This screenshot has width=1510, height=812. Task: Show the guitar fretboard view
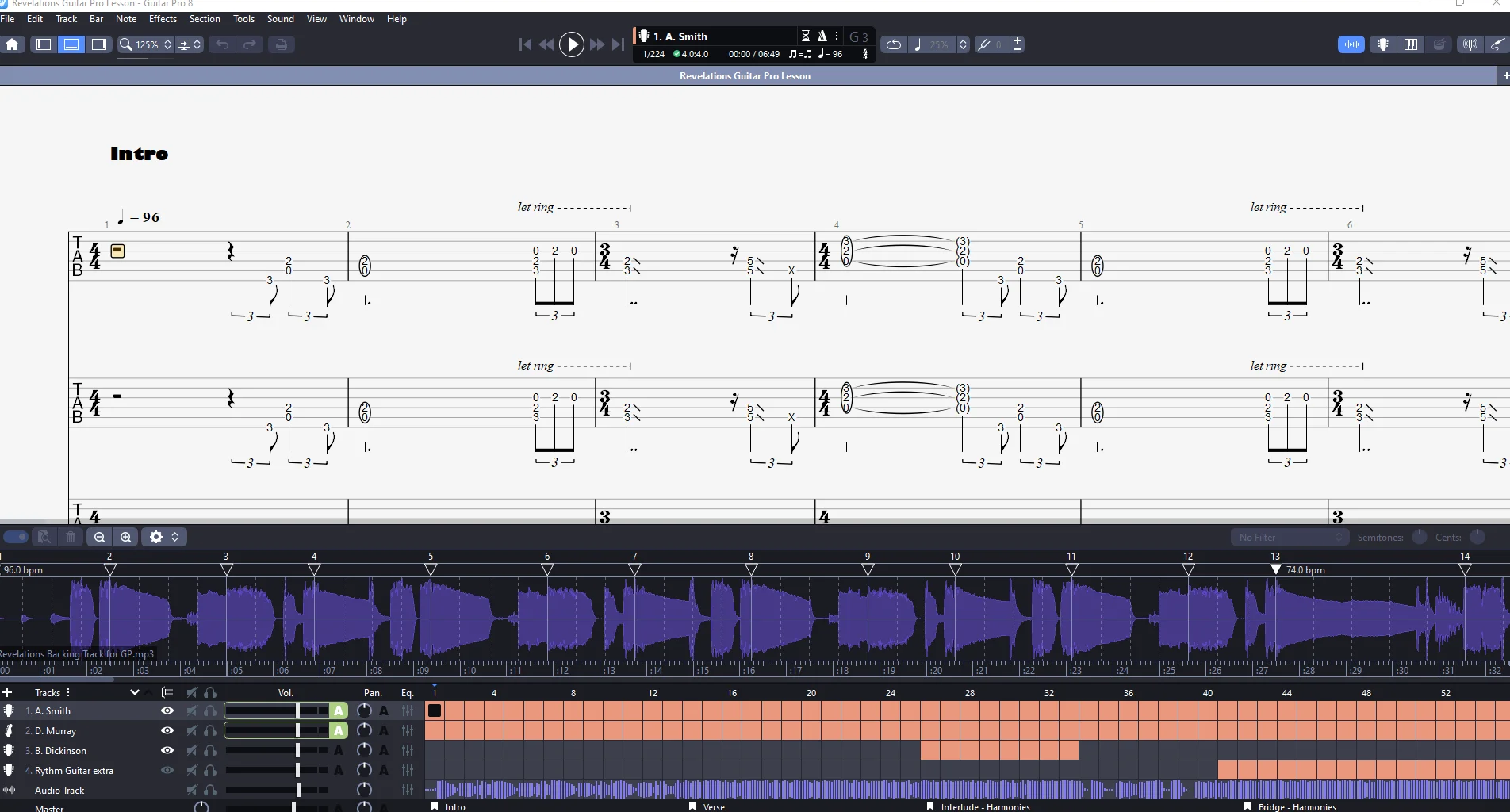[x=1383, y=44]
